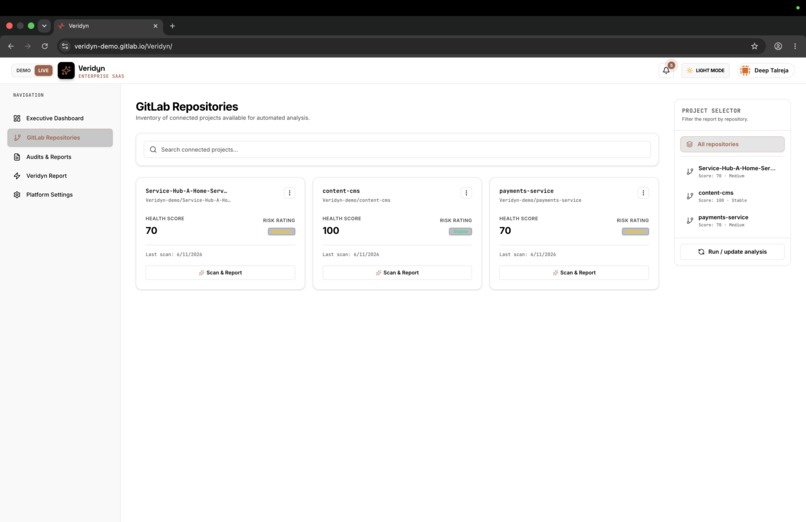
Task: Click the All repositories stack icon
Action: pos(689,144)
